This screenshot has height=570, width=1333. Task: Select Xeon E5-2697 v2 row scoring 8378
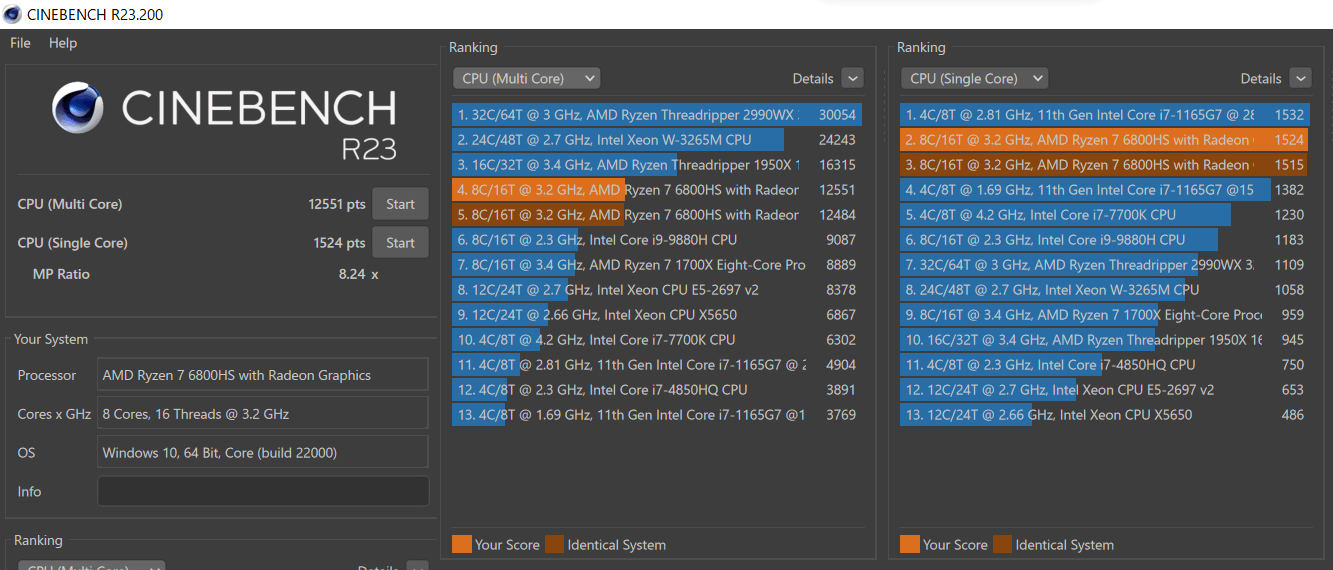(657, 290)
